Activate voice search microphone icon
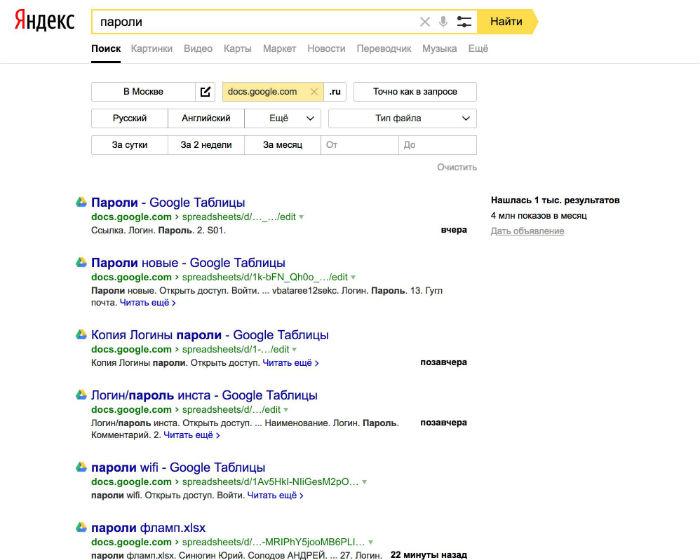Screen dimensions: 700x560 (x=443, y=21)
